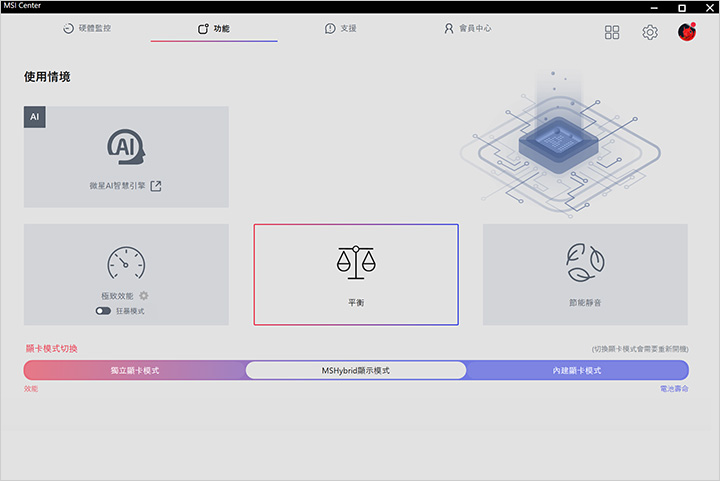Click the speedometer performance icon

(x=126, y=263)
